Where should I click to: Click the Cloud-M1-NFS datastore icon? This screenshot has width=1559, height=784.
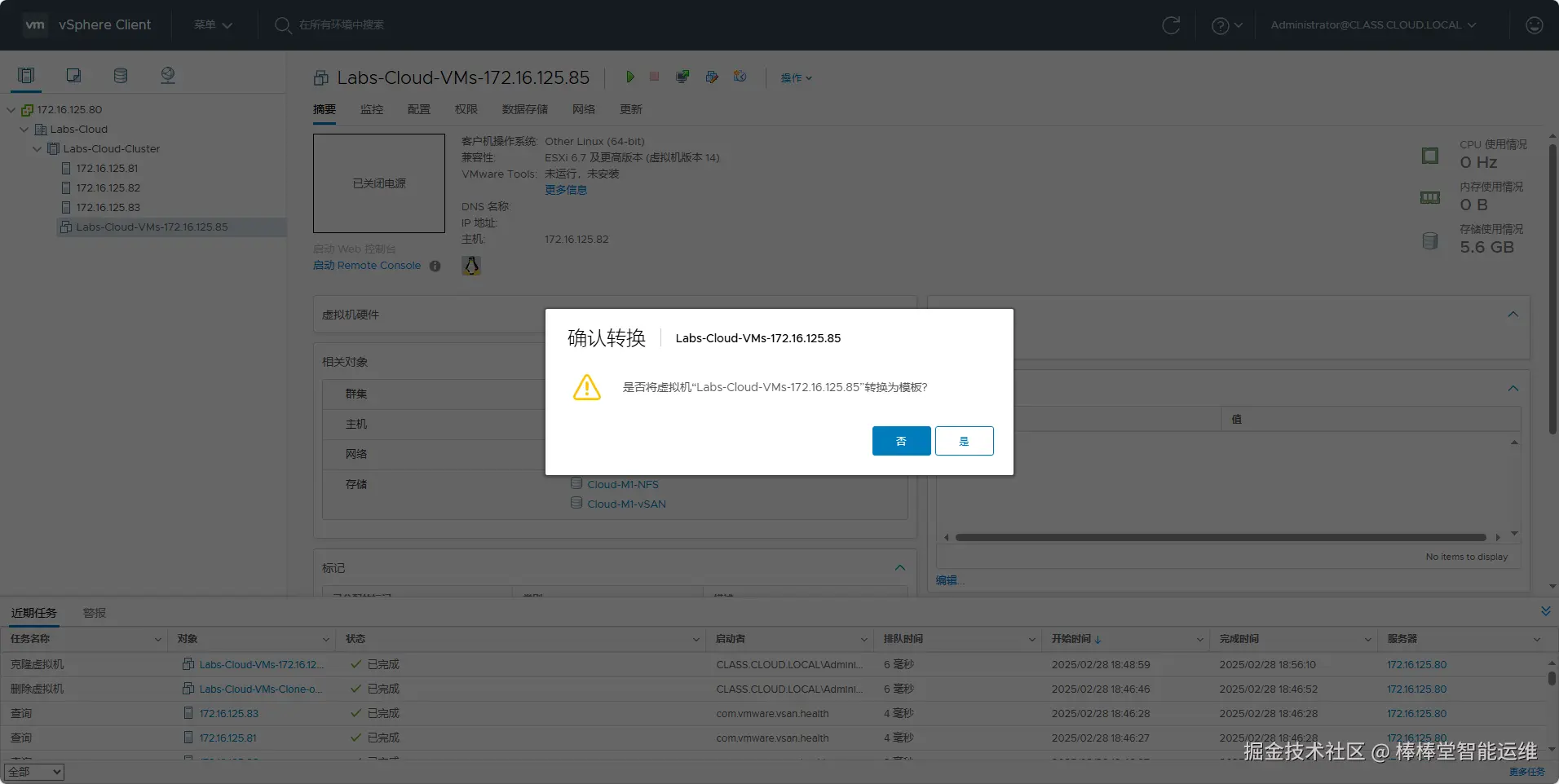click(576, 484)
